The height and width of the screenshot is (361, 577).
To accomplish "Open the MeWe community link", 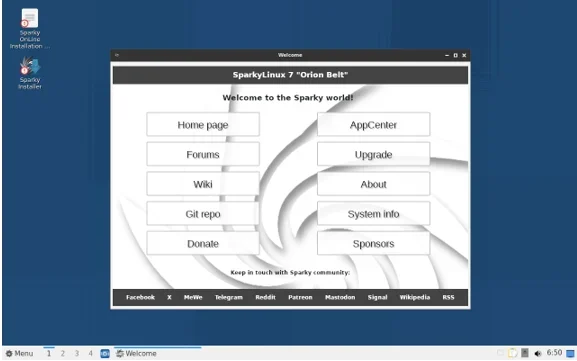I will [x=193, y=297].
